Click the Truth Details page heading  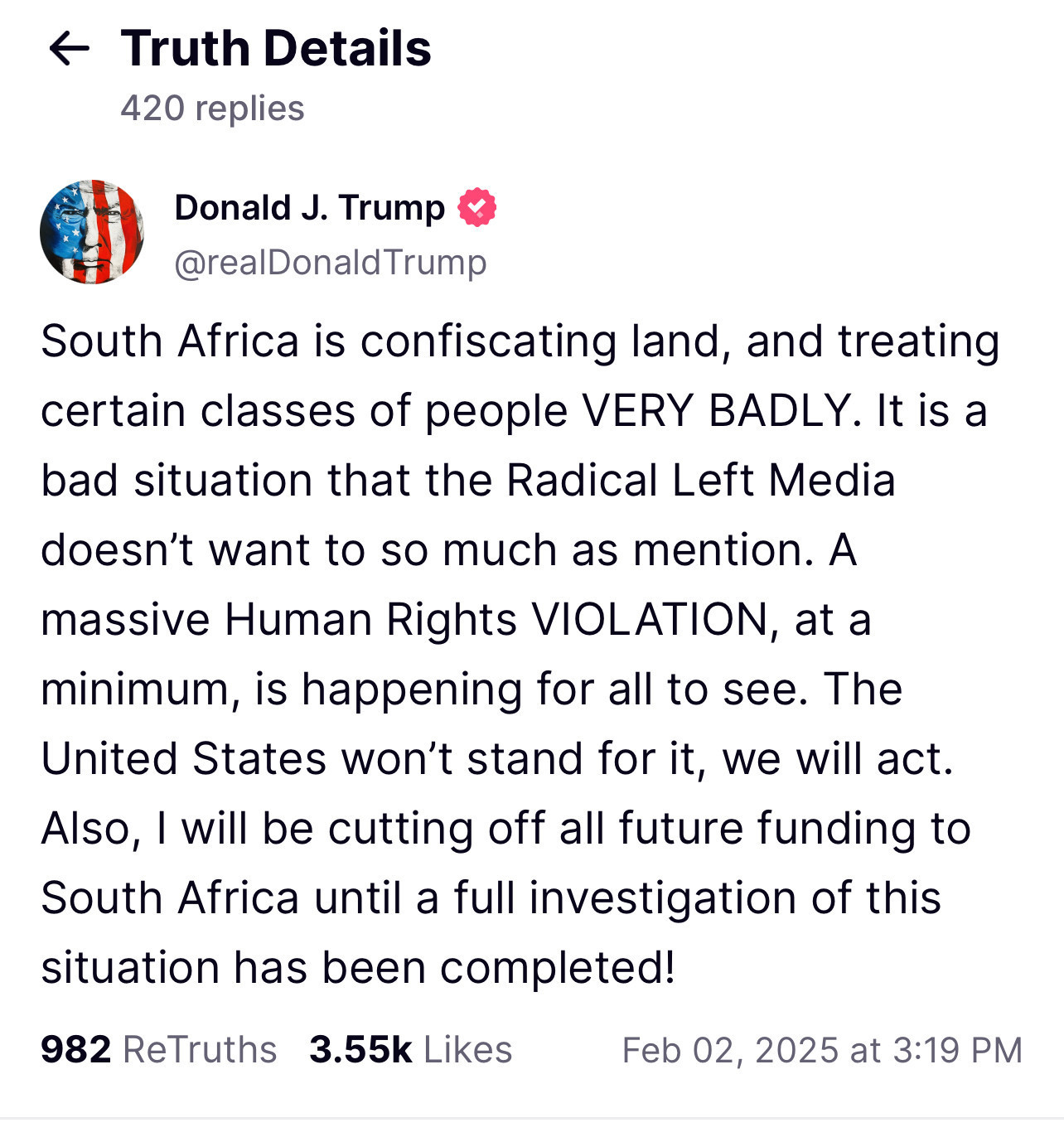click(276, 48)
